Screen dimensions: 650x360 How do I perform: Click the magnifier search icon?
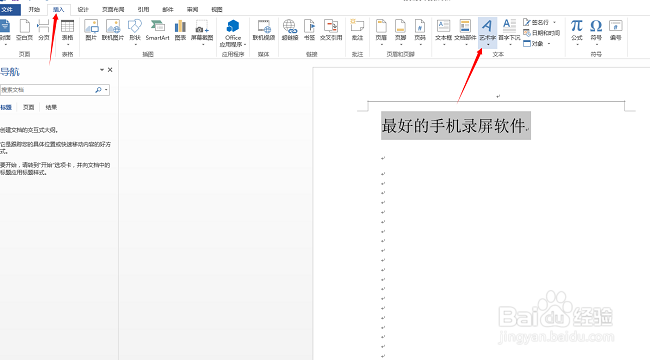[98, 90]
